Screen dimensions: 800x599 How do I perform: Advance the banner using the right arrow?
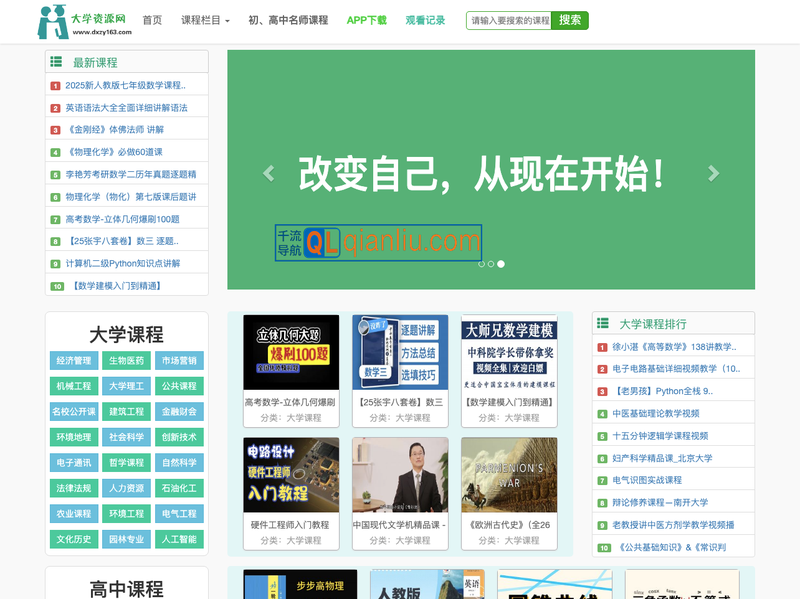712,171
